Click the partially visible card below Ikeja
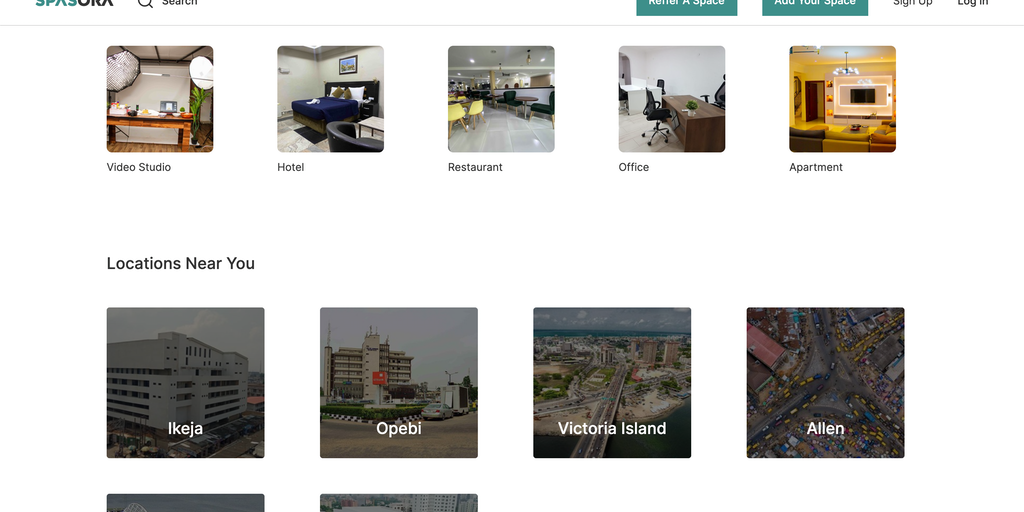 [186, 503]
